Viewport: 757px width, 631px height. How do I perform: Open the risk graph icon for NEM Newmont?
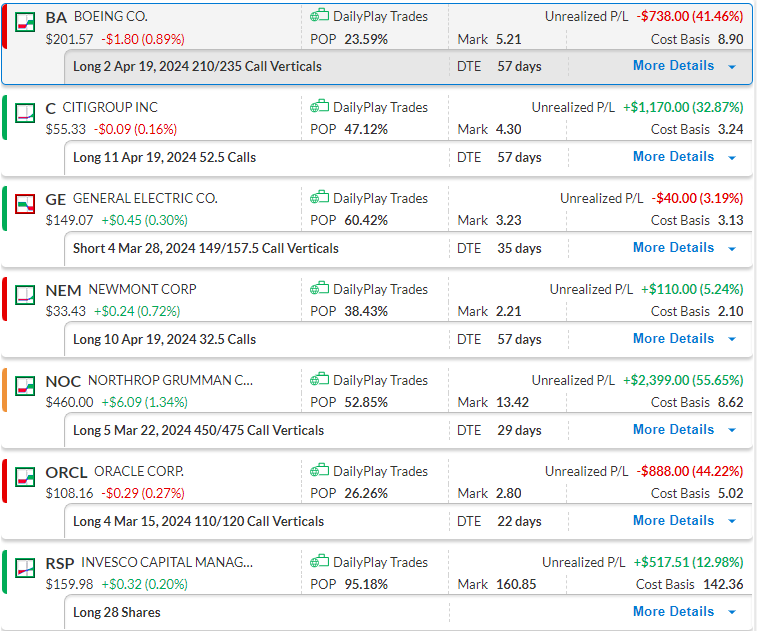[25, 295]
